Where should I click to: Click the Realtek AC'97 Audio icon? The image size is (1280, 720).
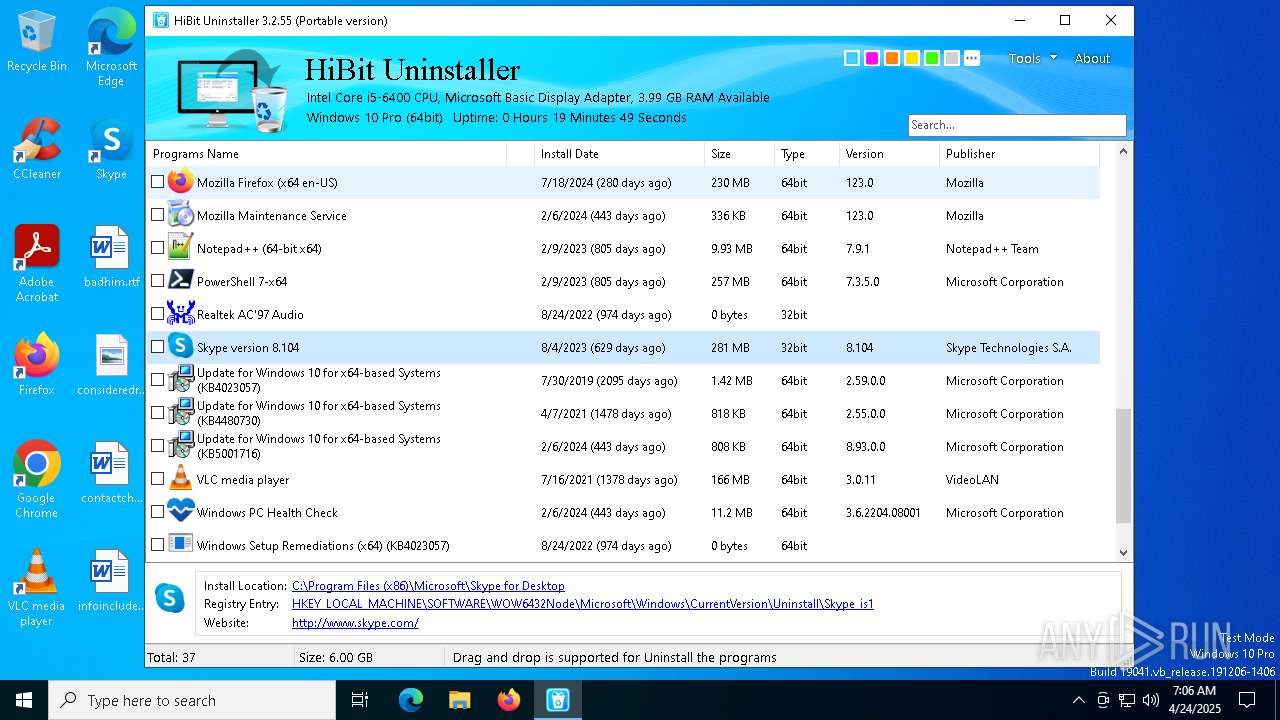click(x=180, y=314)
